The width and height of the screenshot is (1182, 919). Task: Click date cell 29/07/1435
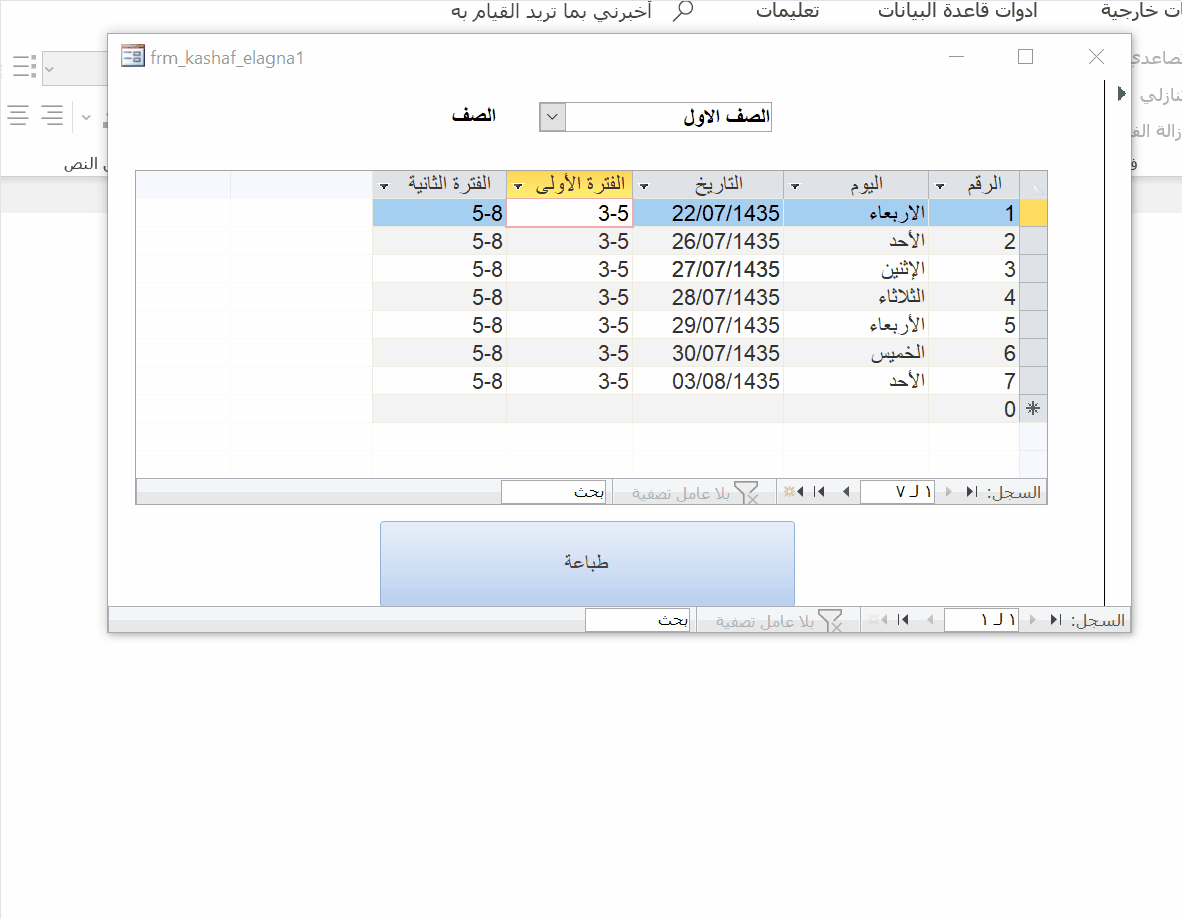[x=708, y=325]
